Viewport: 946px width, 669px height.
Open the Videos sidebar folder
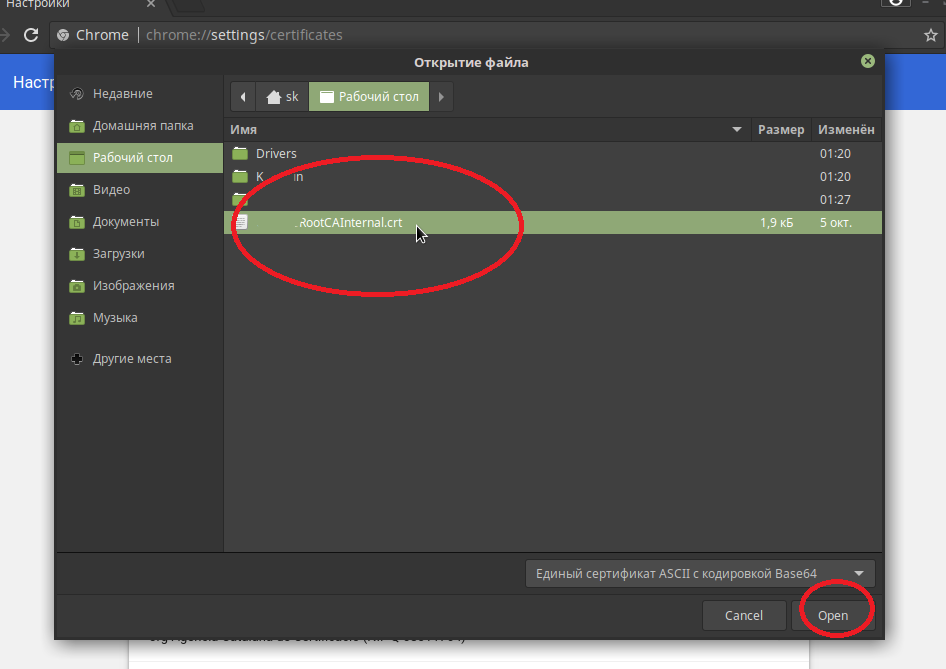111,190
